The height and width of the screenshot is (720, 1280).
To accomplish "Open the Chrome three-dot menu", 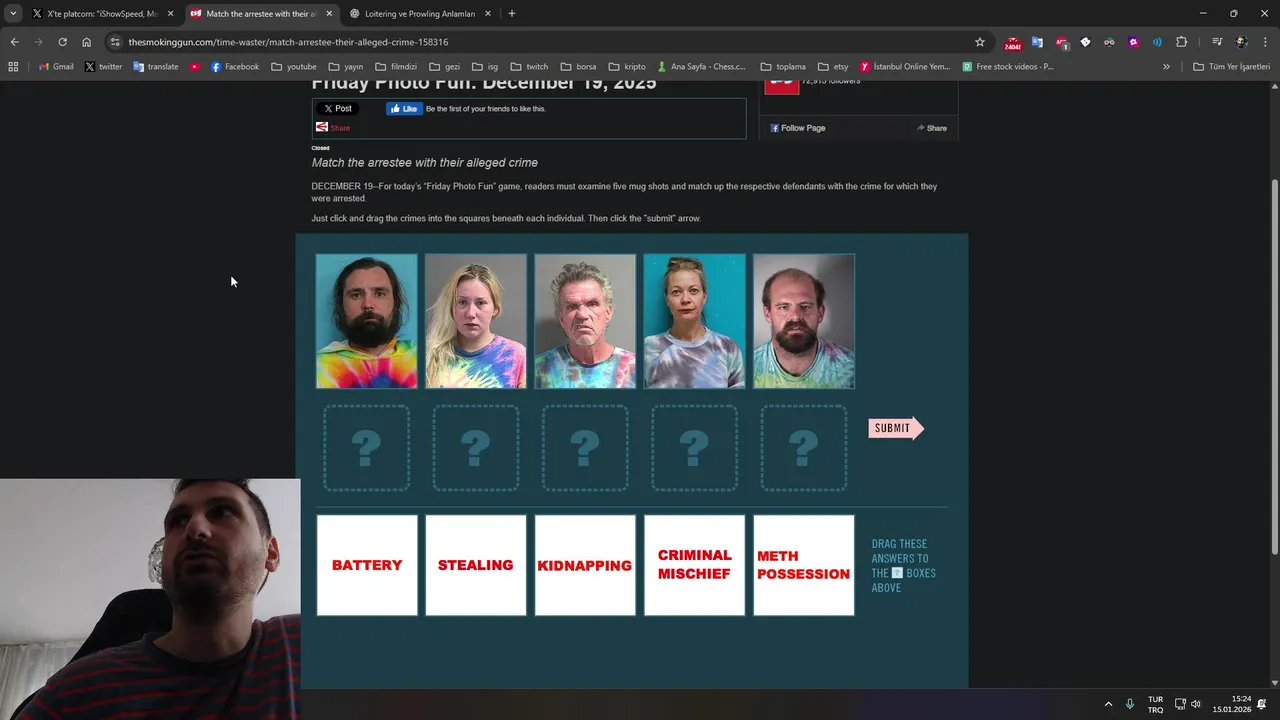I will 1265,42.
